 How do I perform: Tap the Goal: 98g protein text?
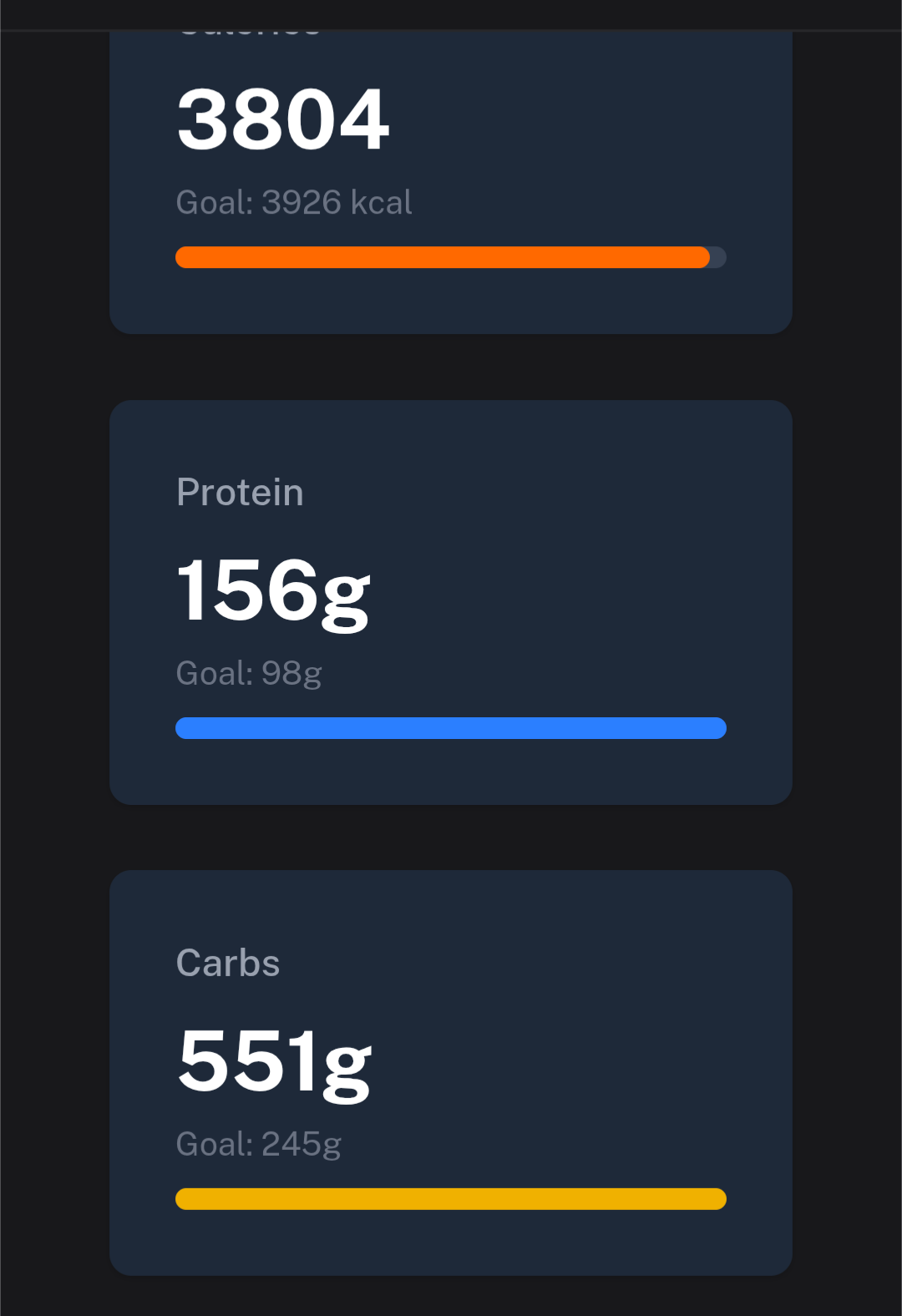click(x=249, y=673)
